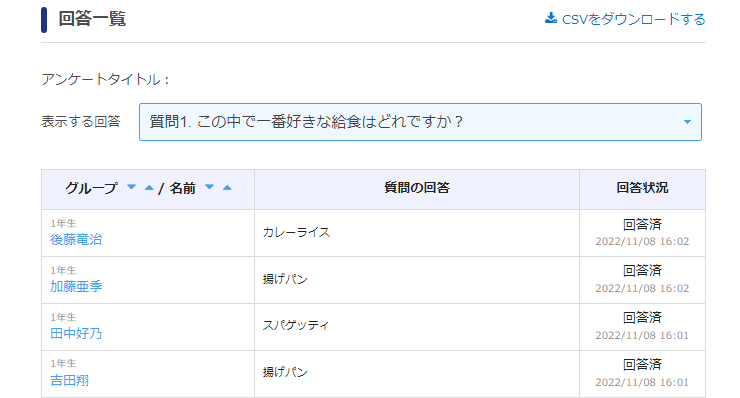Open the 表示する回答 question dropdown
The image size is (740, 398).
[420, 122]
